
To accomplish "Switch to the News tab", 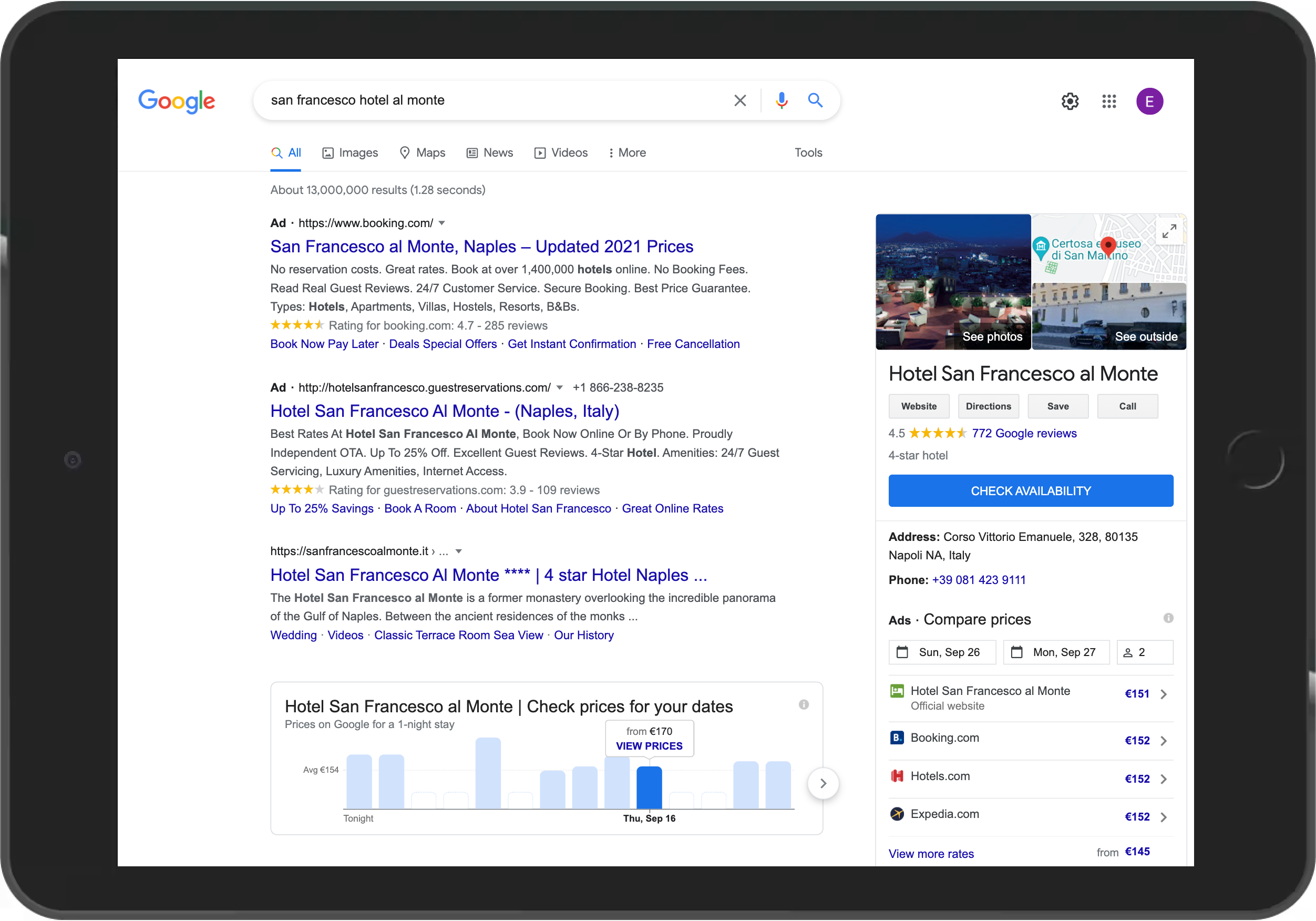I will (489, 152).
